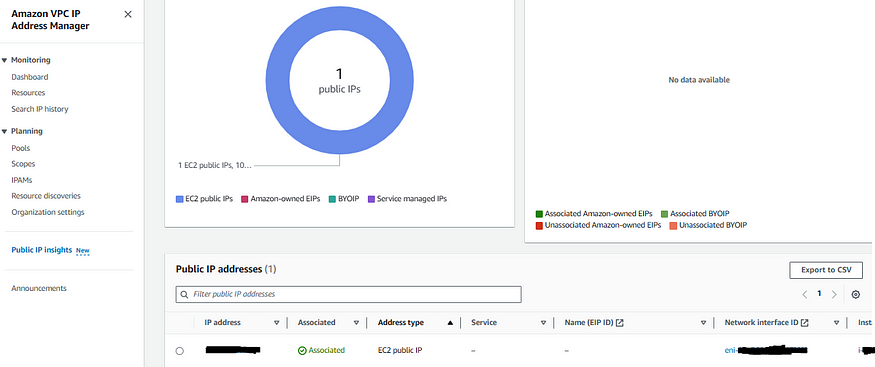Open Resource discoveries
The width and height of the screenshot is (875, 367).
(x=46, y=196)
